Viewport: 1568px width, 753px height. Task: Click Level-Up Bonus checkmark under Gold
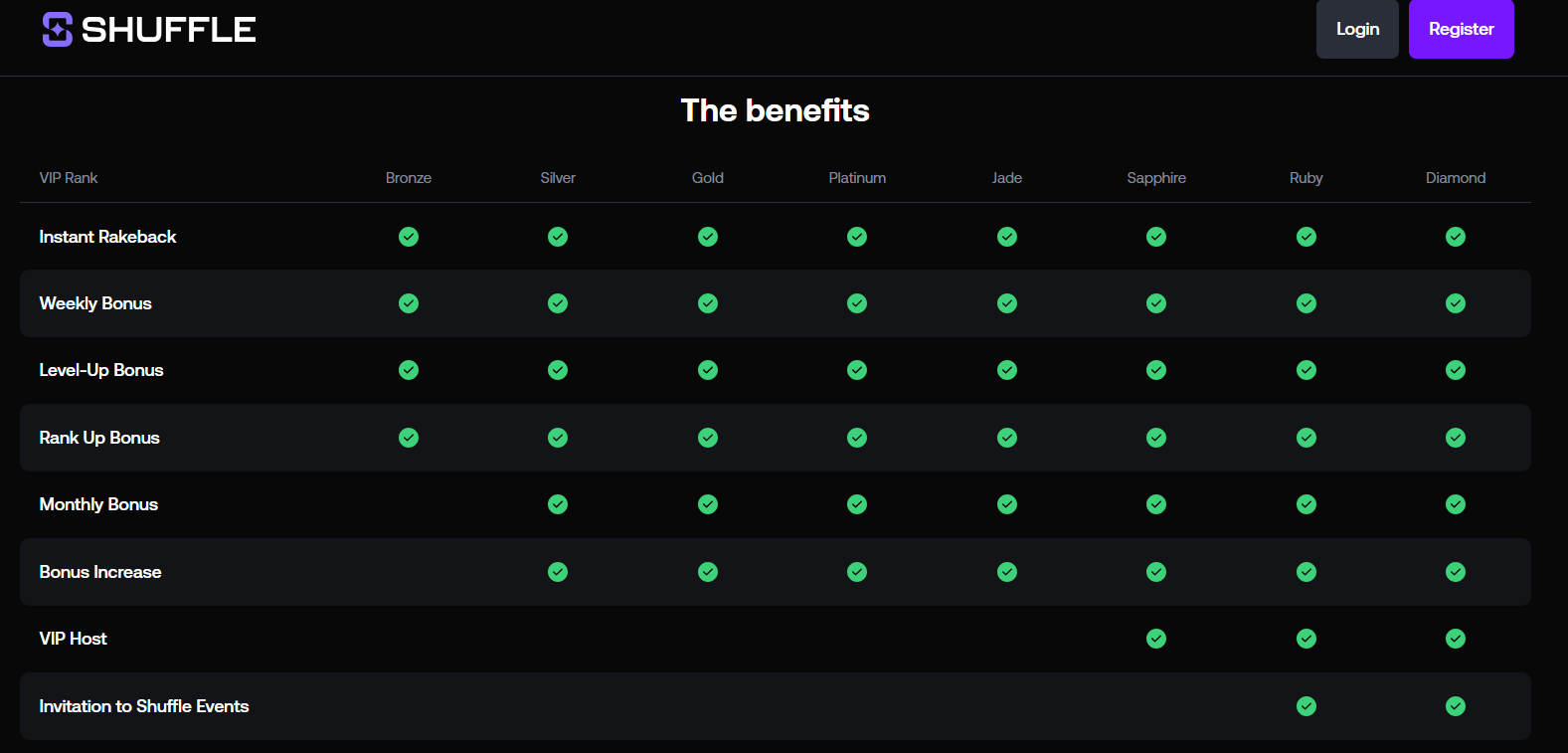708,370
